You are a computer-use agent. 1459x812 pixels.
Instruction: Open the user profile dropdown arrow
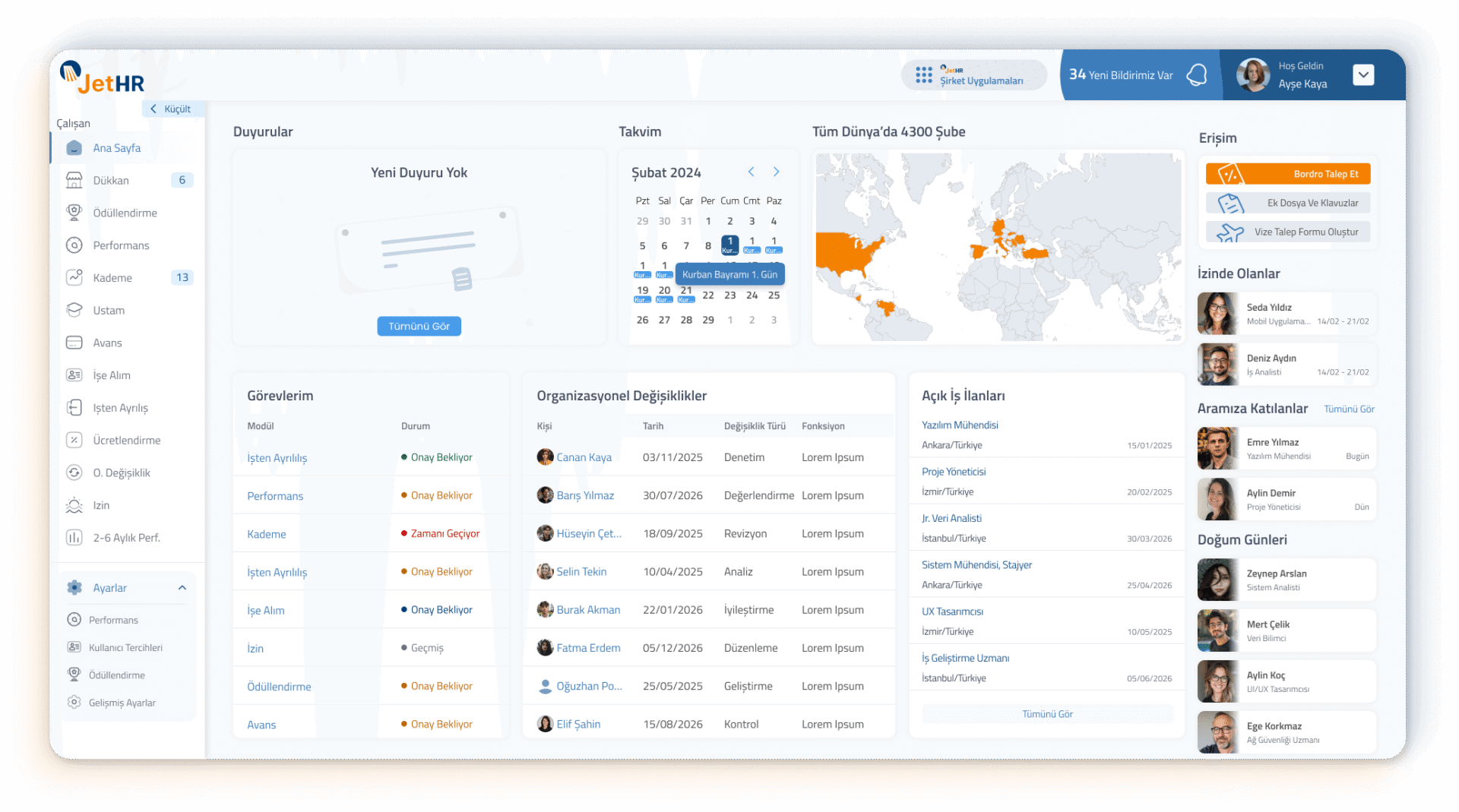point(1363,74)
